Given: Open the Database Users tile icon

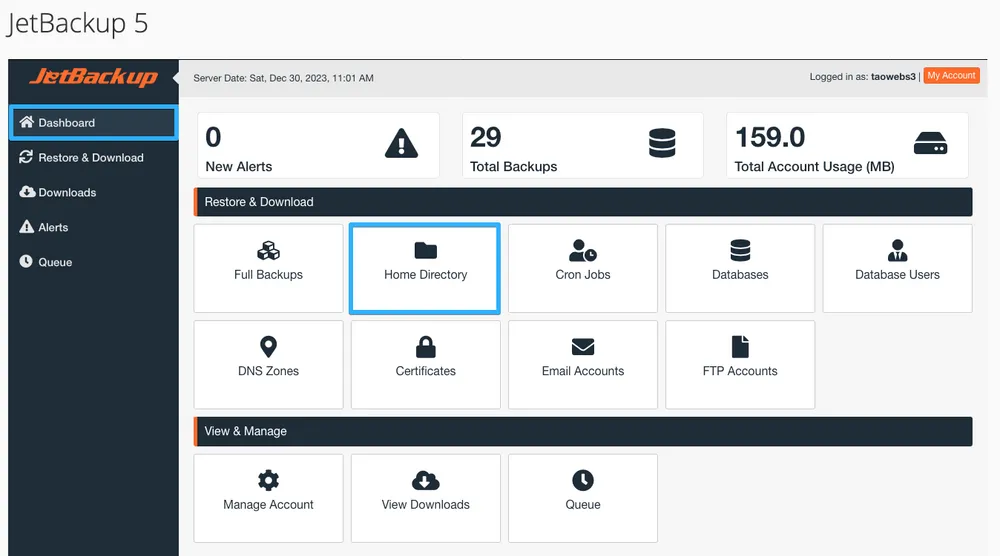Looking at the screenshot, I should 897,250.
